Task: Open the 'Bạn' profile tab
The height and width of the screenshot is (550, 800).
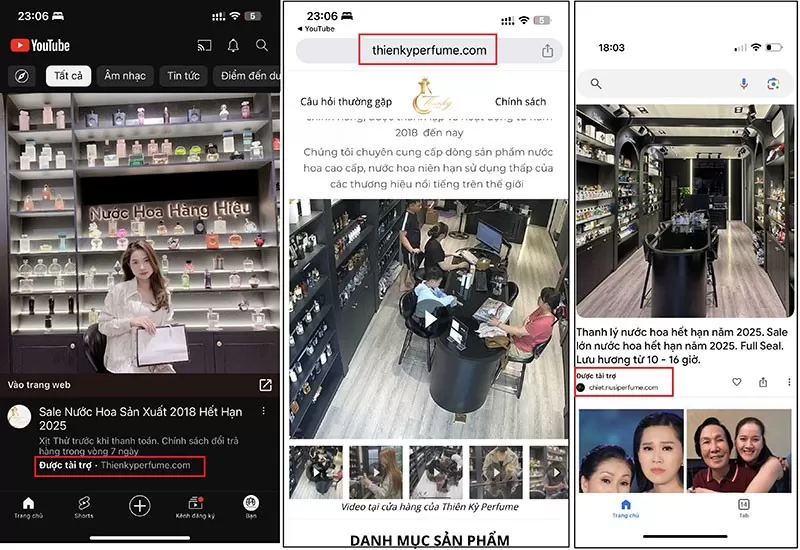Action: [251, 507]
